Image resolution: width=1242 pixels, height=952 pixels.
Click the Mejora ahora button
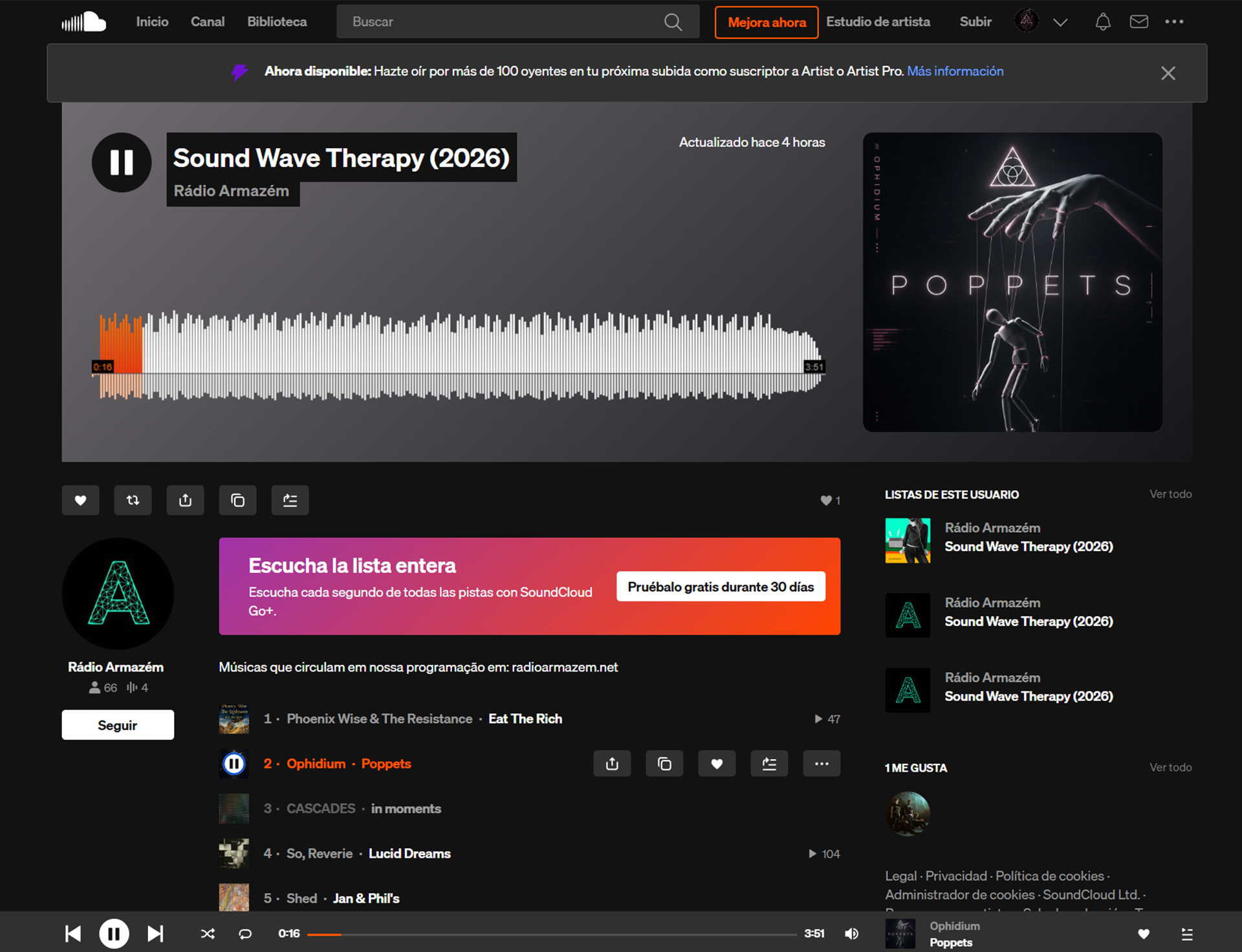point(767,22)
